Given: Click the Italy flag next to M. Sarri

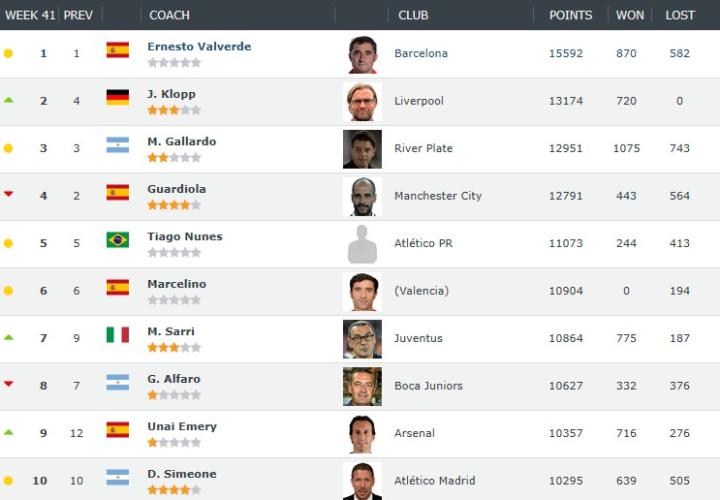Looking at the screenshot, I should (x=118, y=335).
